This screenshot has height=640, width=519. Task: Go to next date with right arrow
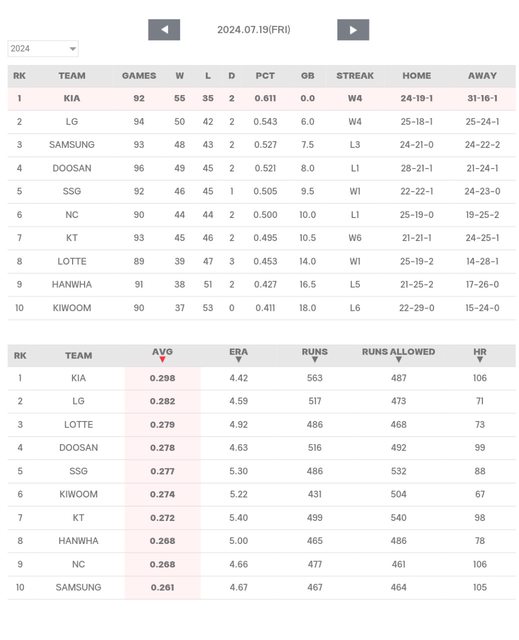[353, 30]
